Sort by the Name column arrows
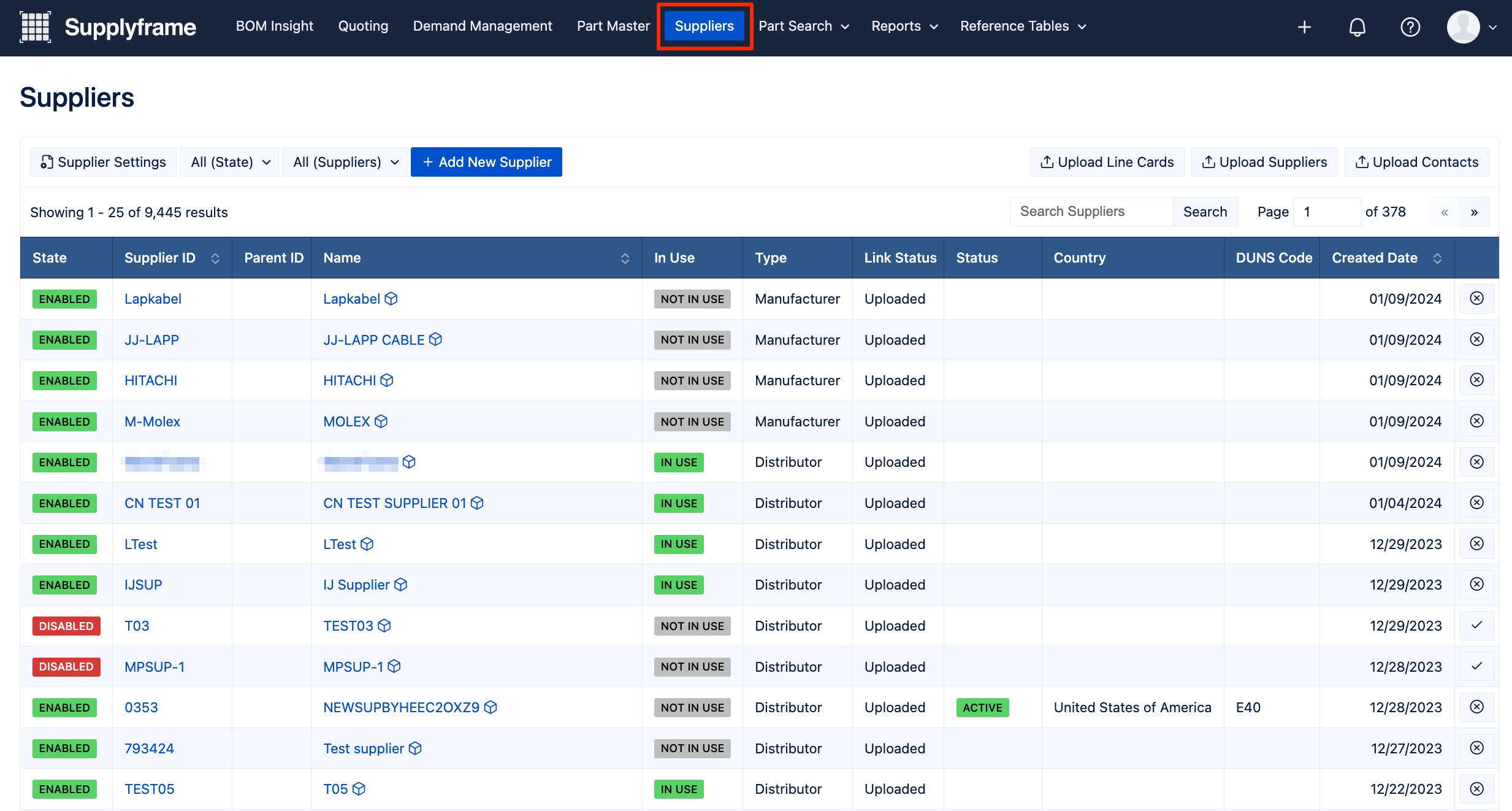Viewport: 1512px width, 811px height. point(625,258)
